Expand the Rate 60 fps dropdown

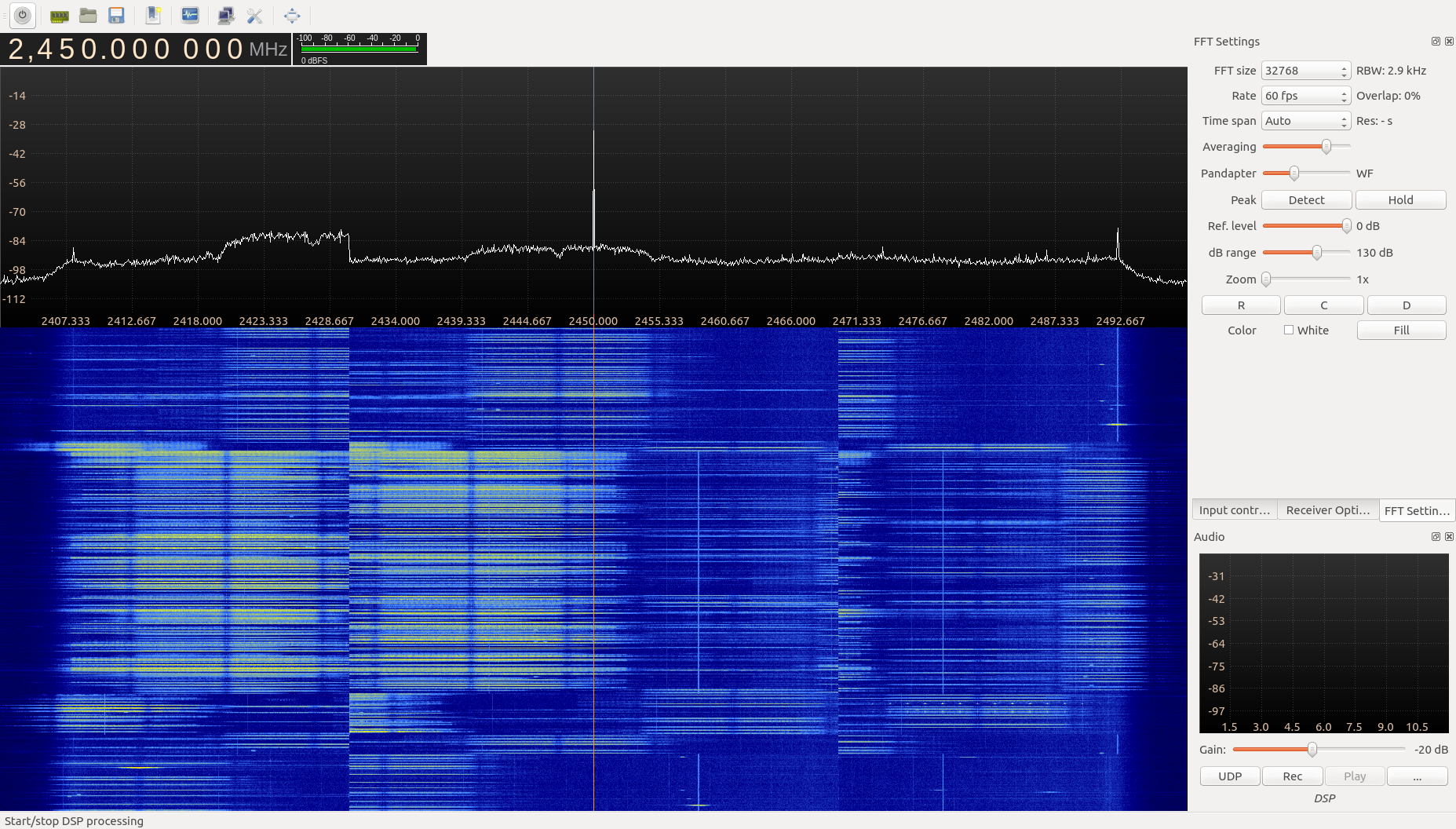coord(1305,96)
